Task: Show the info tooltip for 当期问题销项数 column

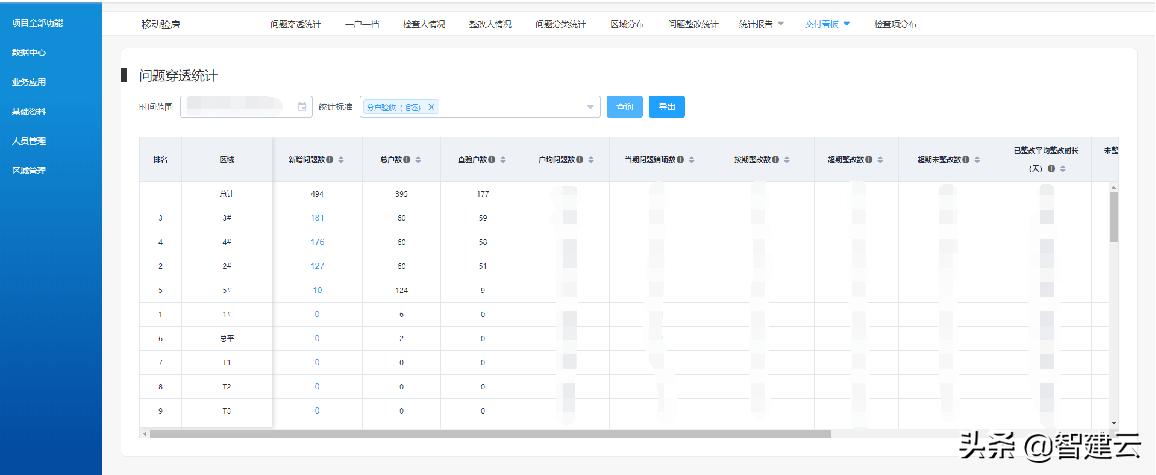Action: pos(680,159)
